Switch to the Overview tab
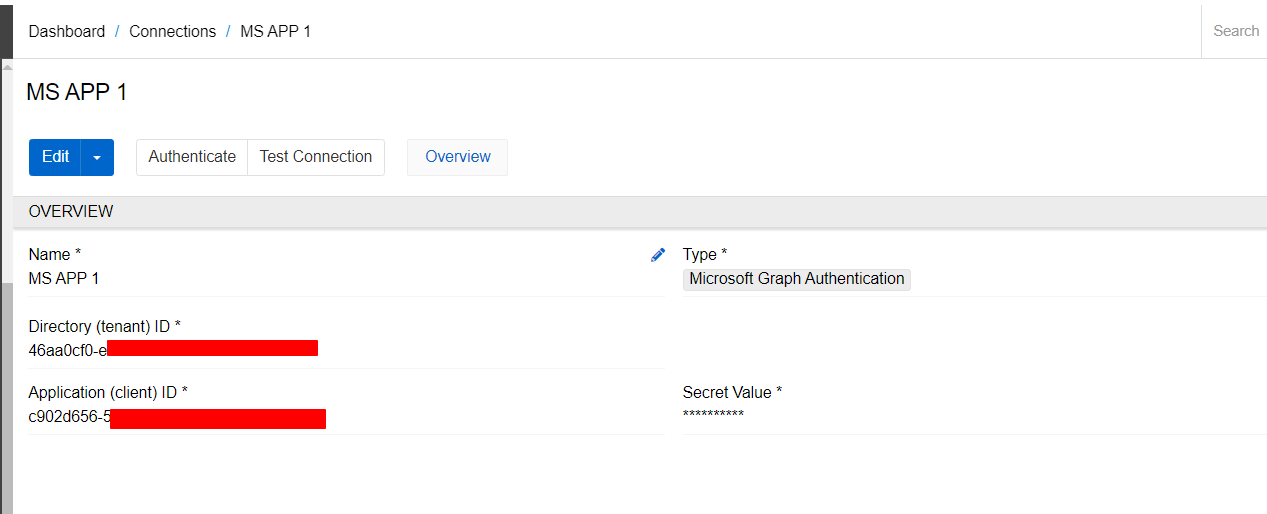 (x=457, y=157)
